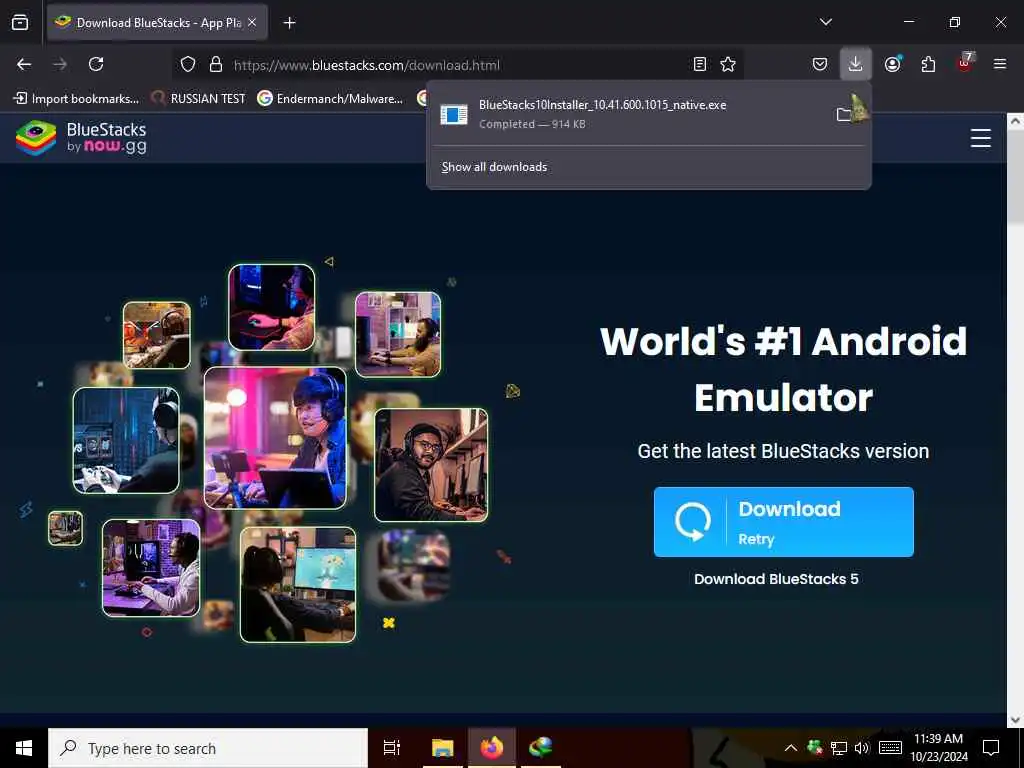Screen dimensions: 1024x768
Task: Close the Download BlueStacks tab
Action: pos(252,22)
